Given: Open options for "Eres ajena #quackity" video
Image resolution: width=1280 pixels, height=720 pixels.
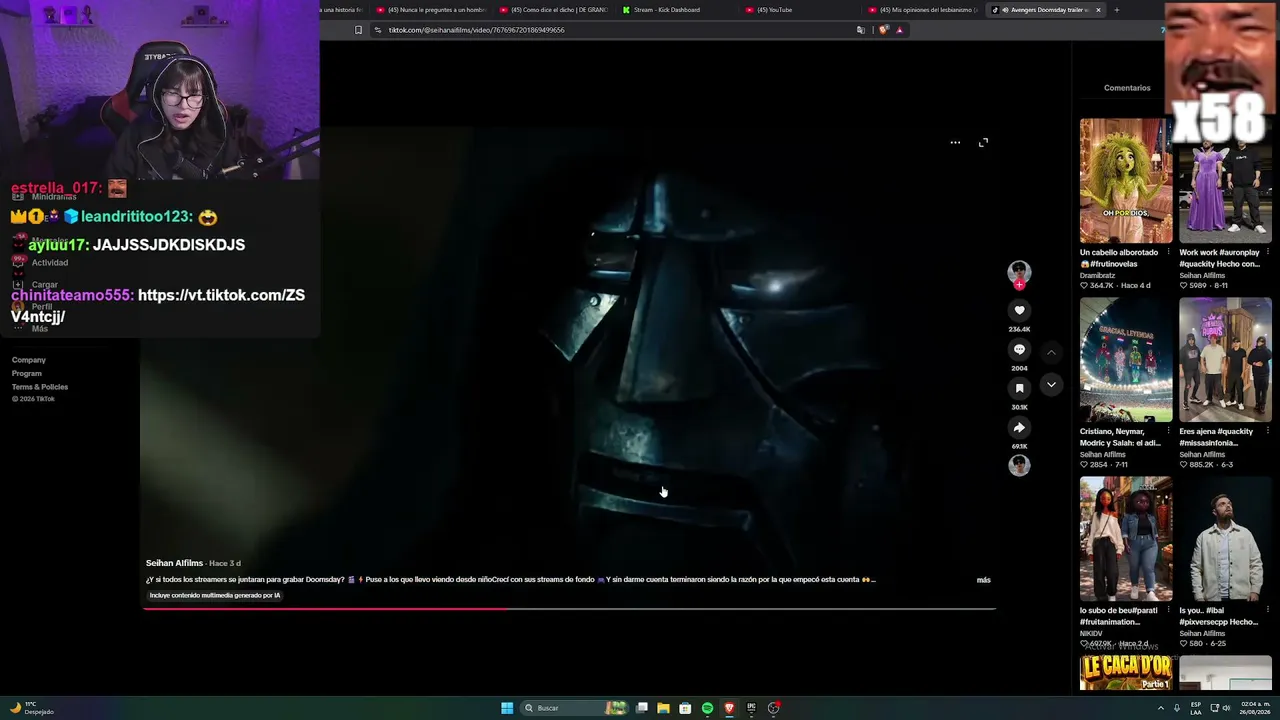Looking at the screenshot, I should point(1267,431).
